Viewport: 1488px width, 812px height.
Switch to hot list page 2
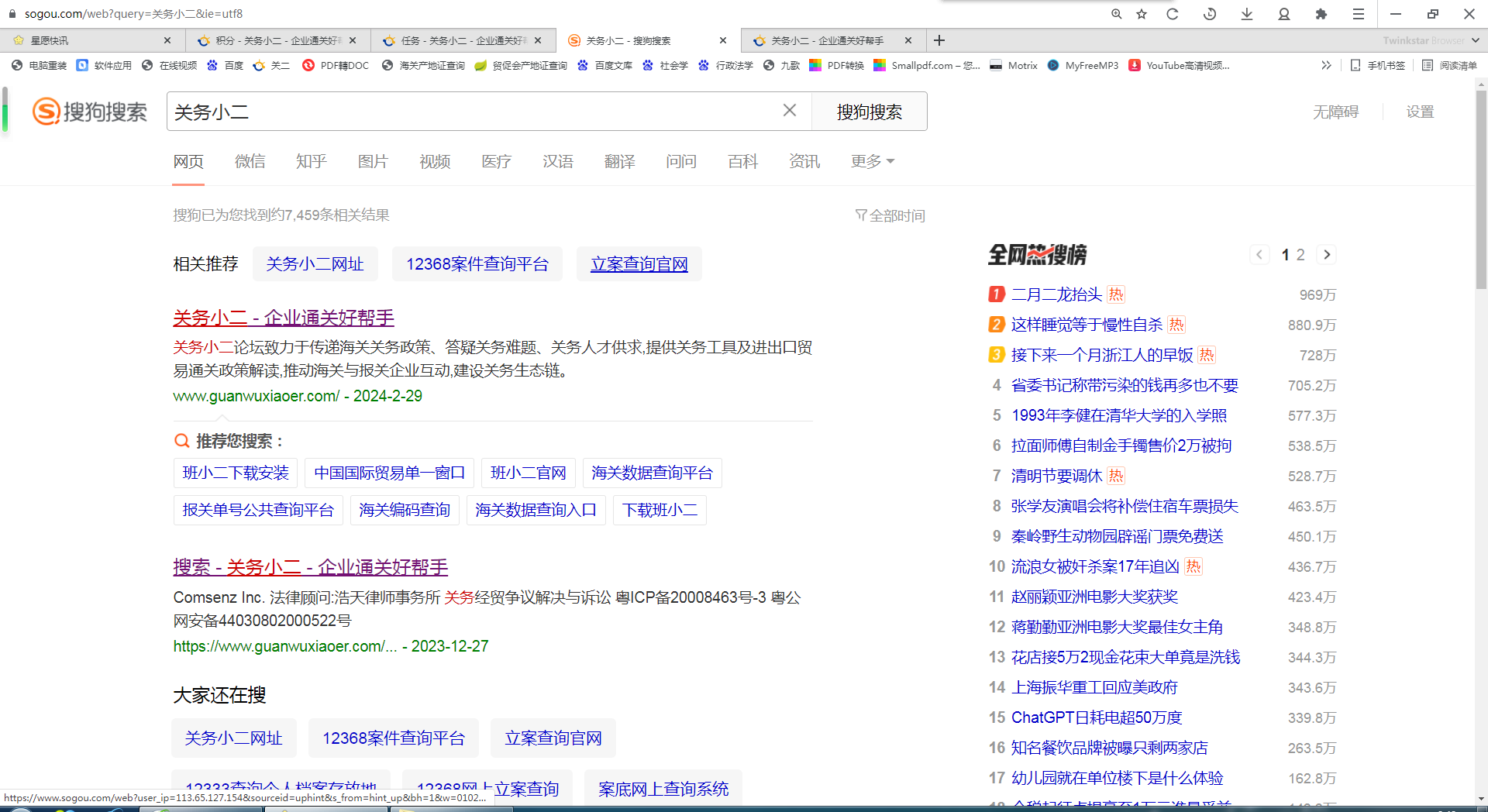coord(1300,255)
